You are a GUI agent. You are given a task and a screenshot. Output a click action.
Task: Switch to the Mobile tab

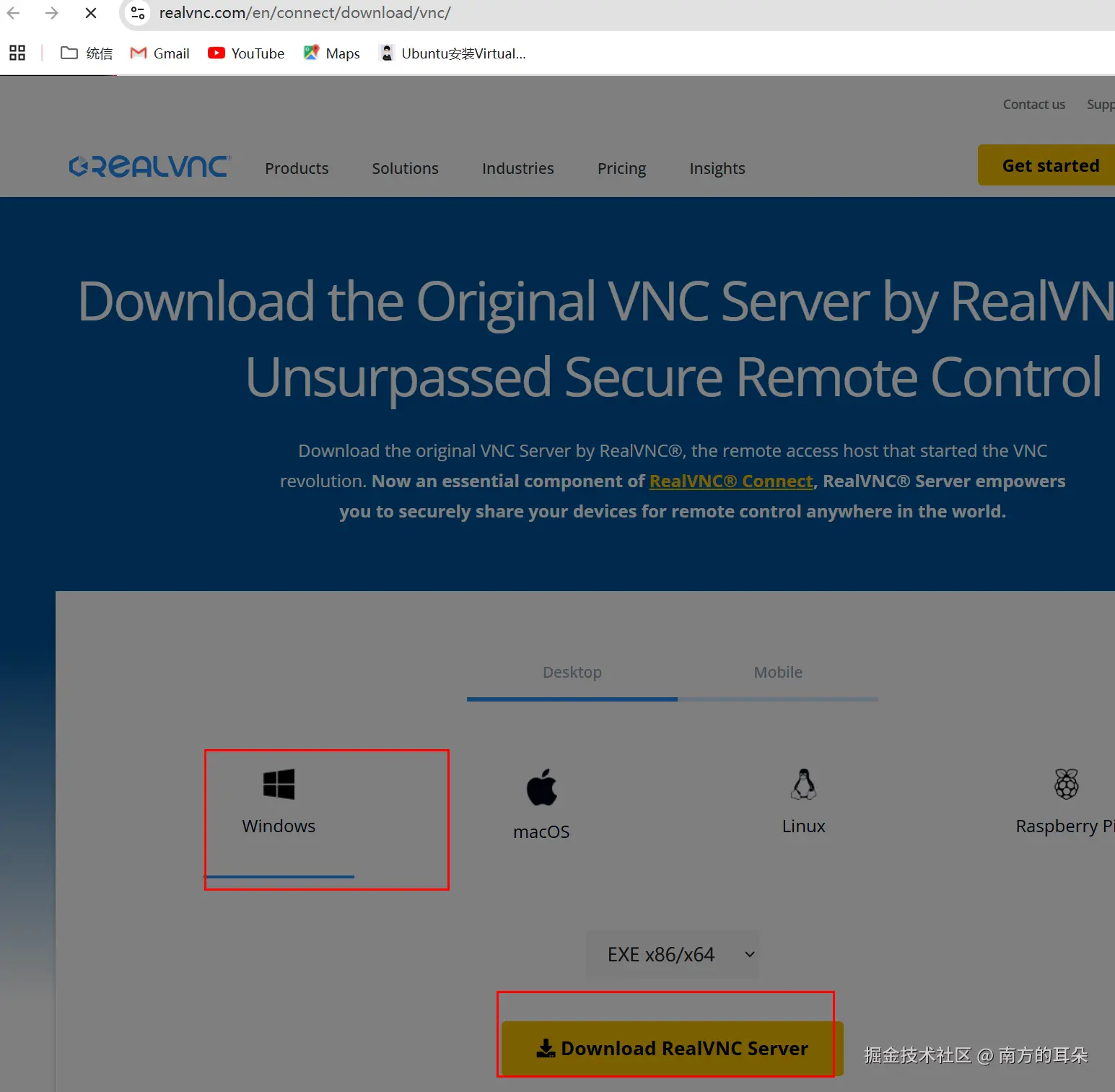pos(778,673)
